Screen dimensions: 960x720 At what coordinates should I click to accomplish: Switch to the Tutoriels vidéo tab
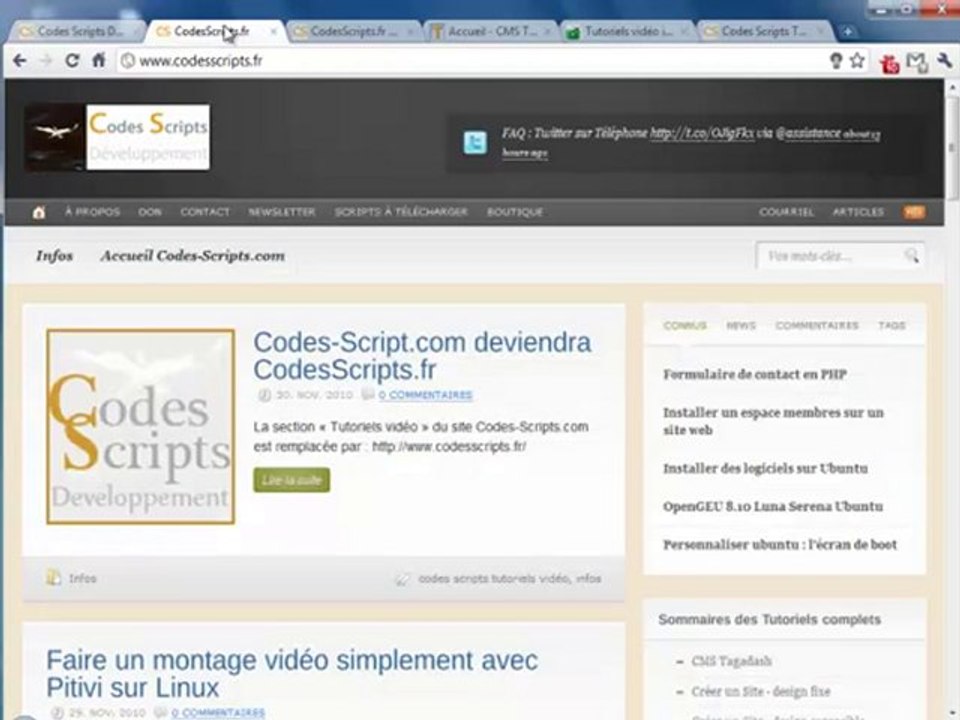pyautogui.click(x=628, y=31)
